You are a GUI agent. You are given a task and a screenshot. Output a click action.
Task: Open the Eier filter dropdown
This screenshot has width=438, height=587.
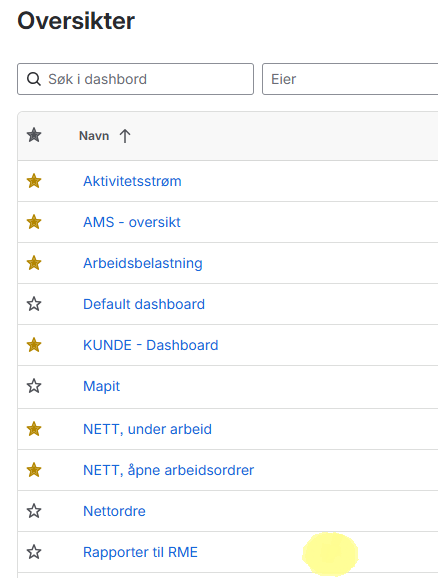(x=350, y=79)
